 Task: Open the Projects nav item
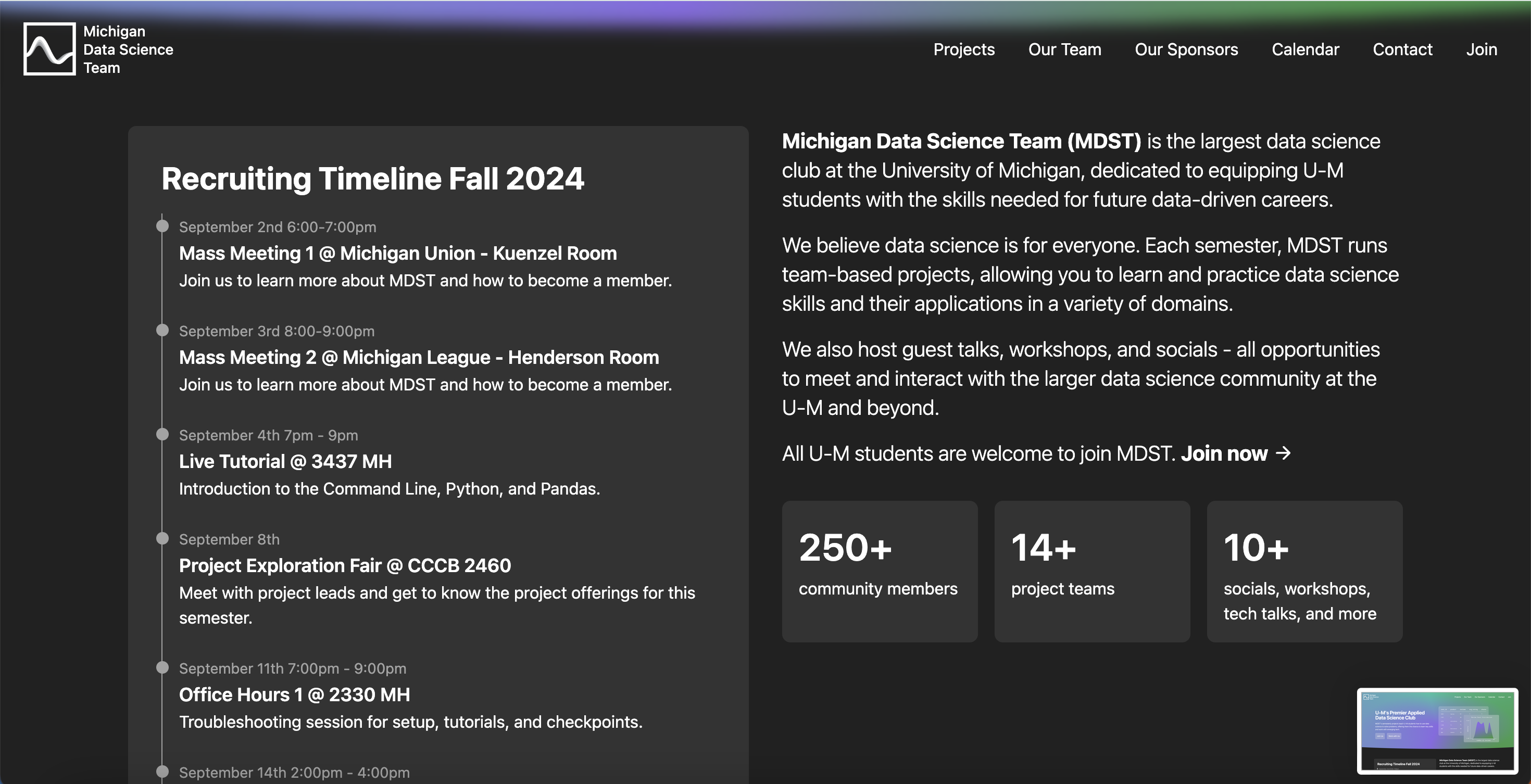963,49
